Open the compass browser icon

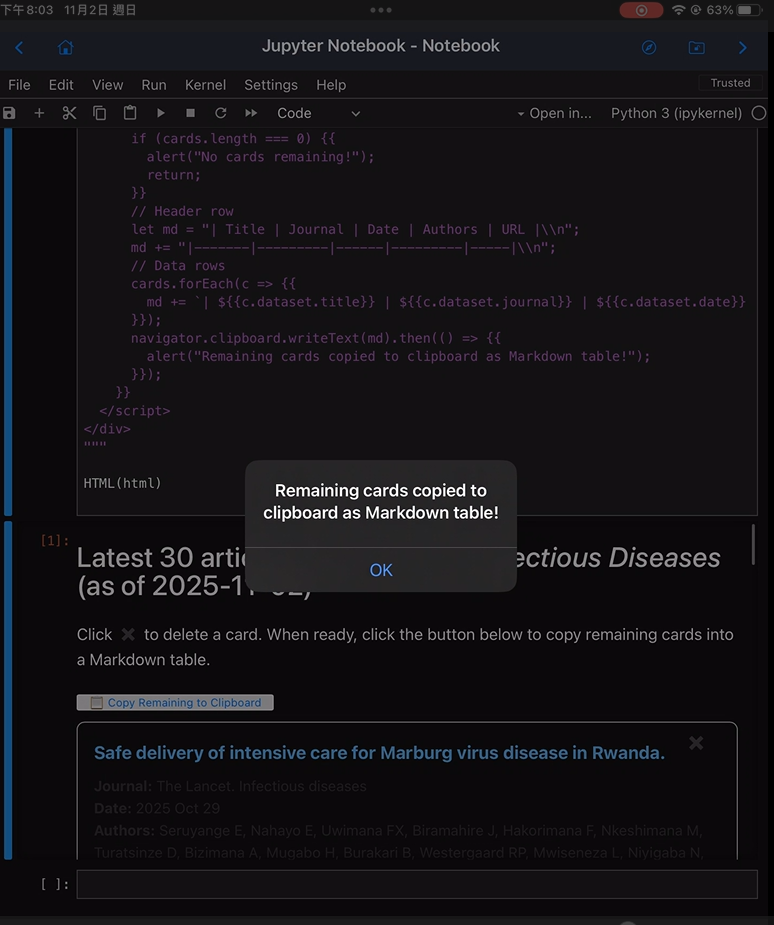tap(649, 47)
